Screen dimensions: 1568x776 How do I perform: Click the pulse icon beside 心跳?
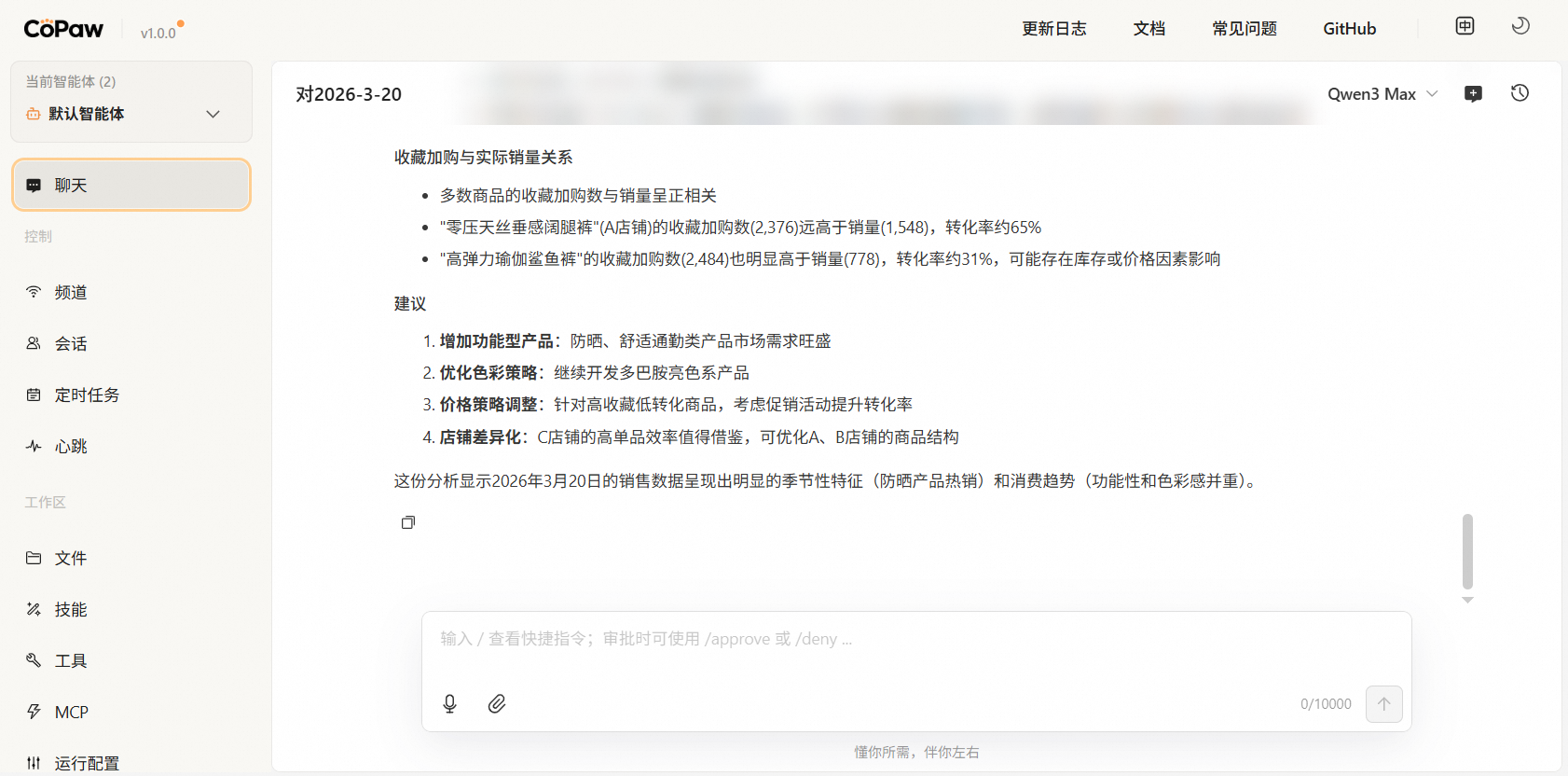(34, 446)
